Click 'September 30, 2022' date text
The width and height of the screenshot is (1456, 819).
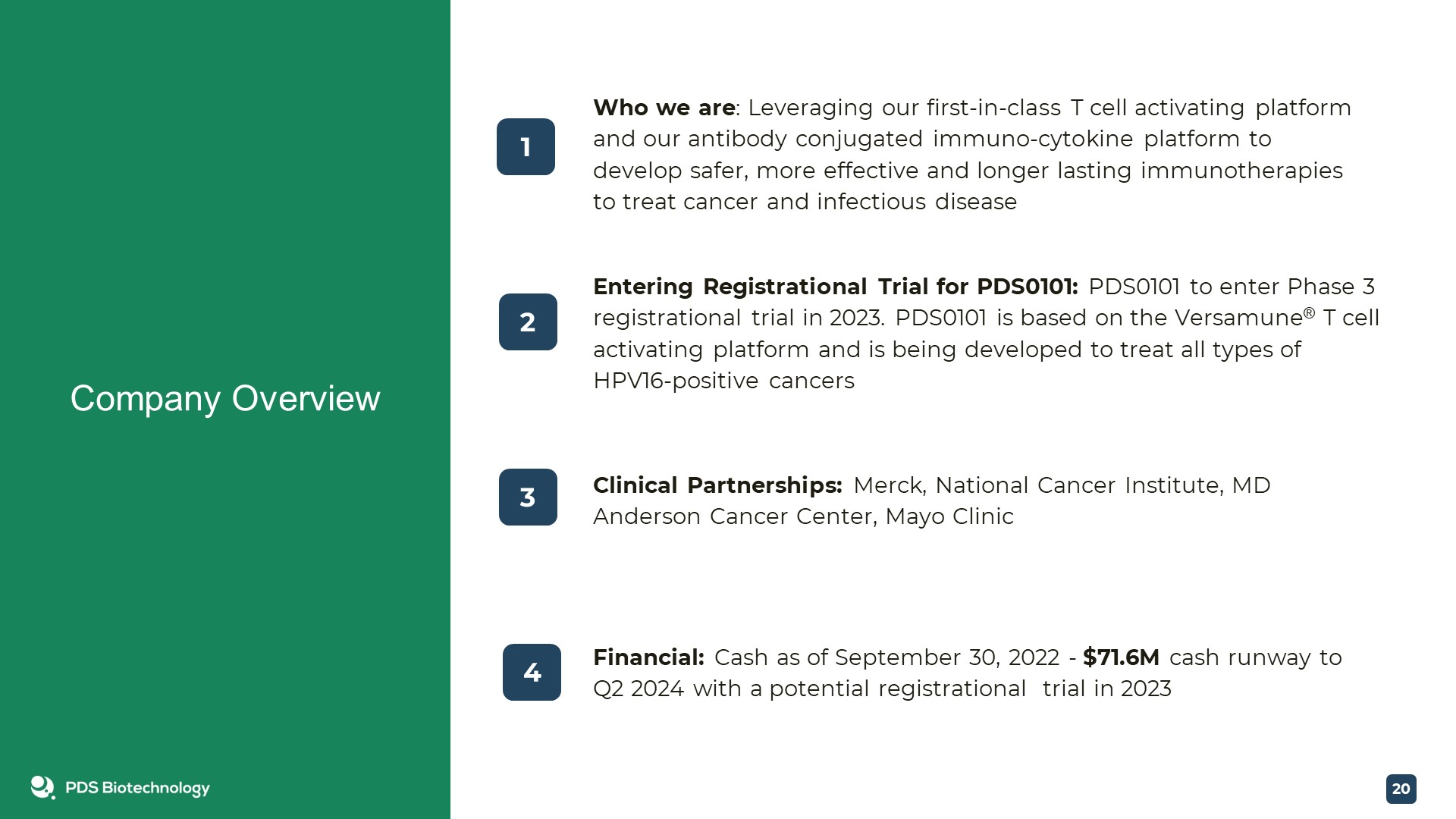(x=947, y=657)
